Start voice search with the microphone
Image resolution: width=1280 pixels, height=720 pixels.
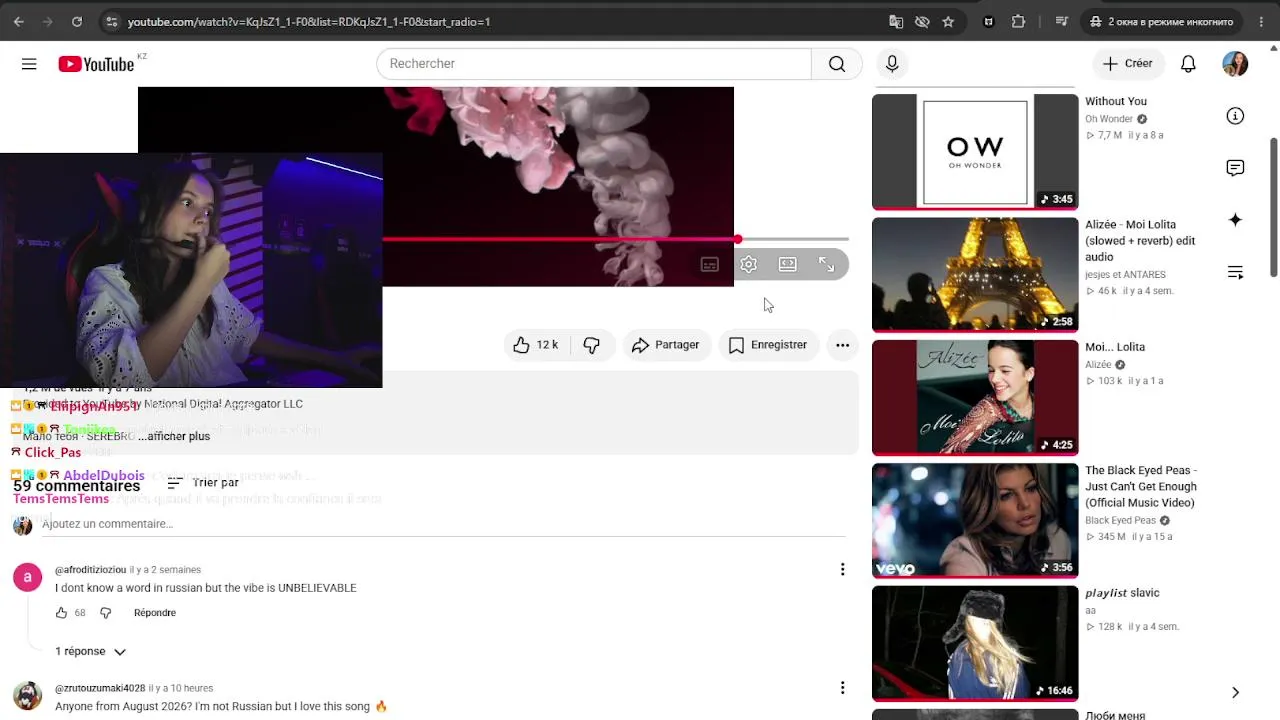[x=892, y=64]
